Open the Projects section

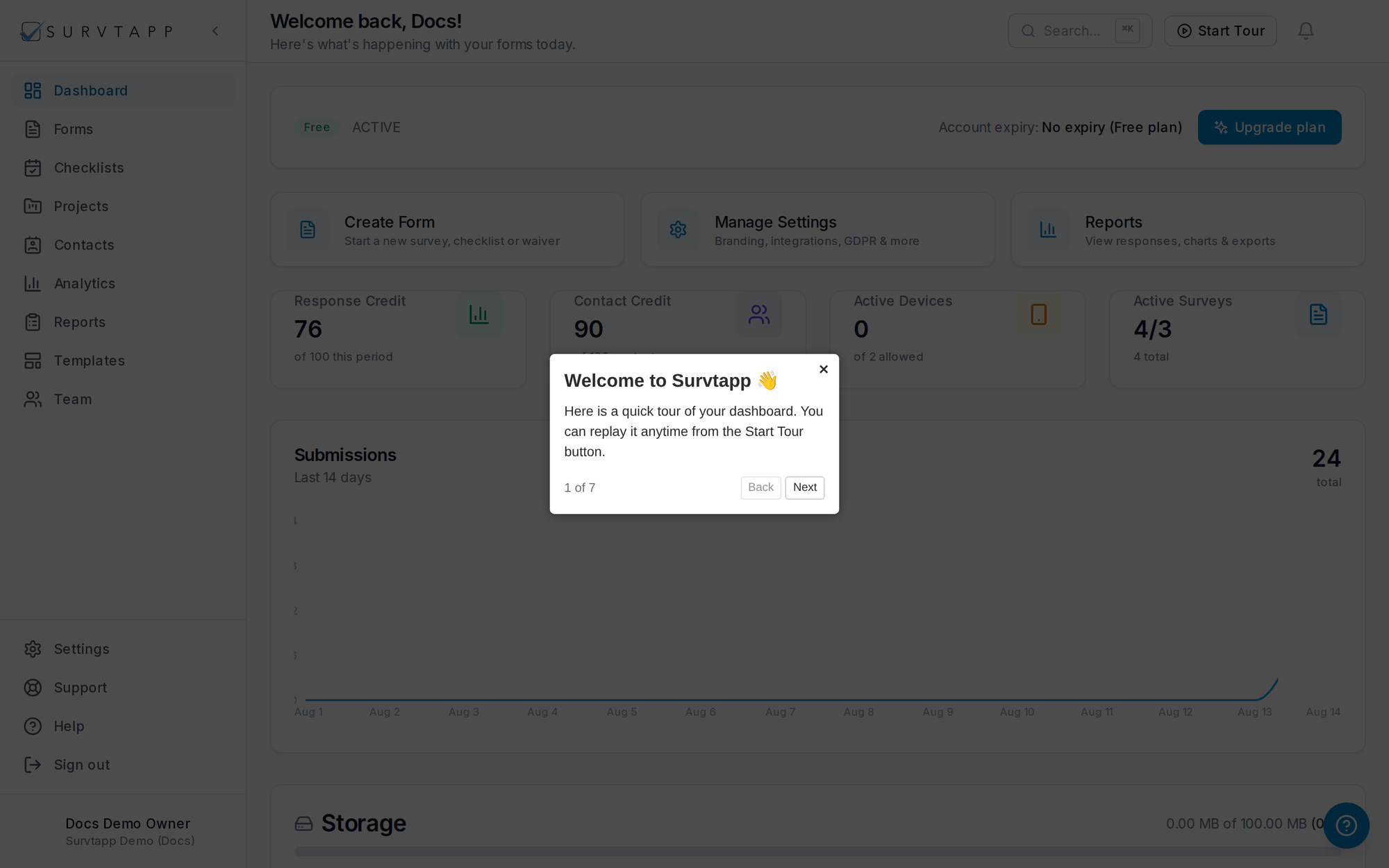(x=124, y=206)
